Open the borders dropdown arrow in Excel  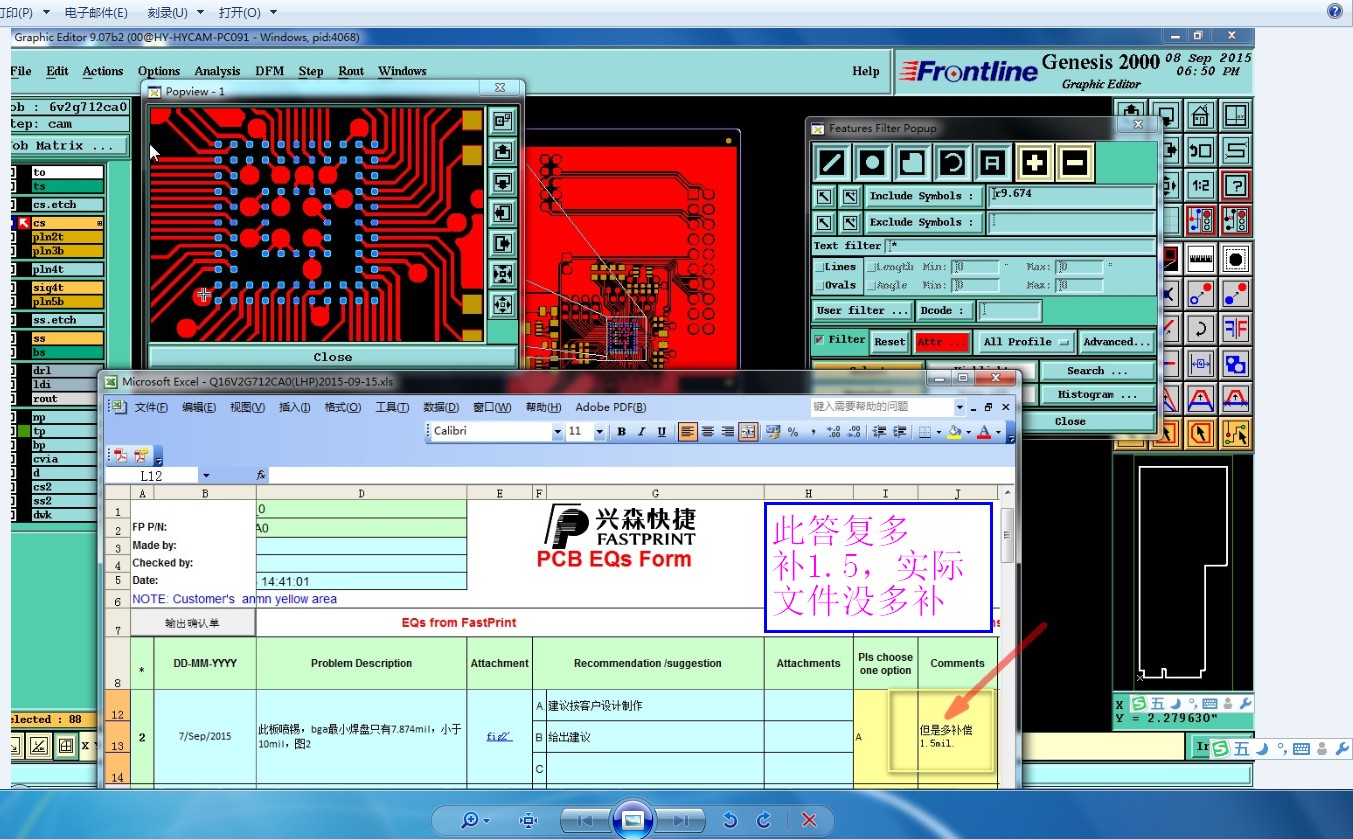(937, 432)
